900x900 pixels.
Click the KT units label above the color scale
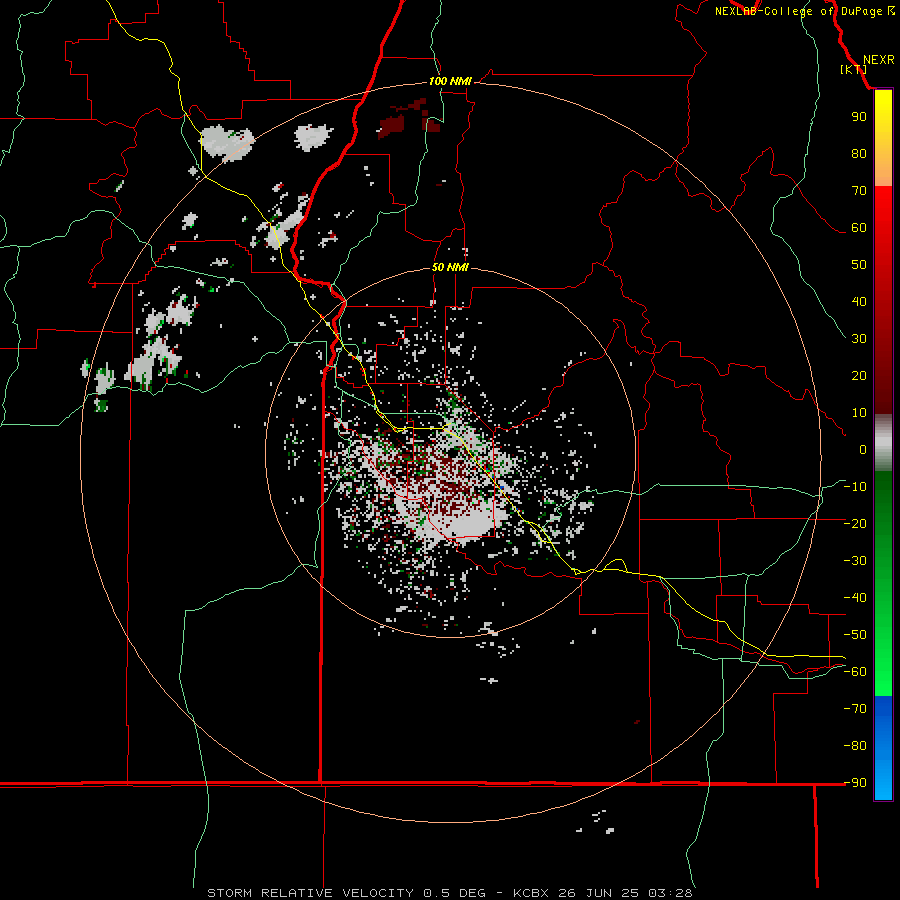(x=854, y=69)
